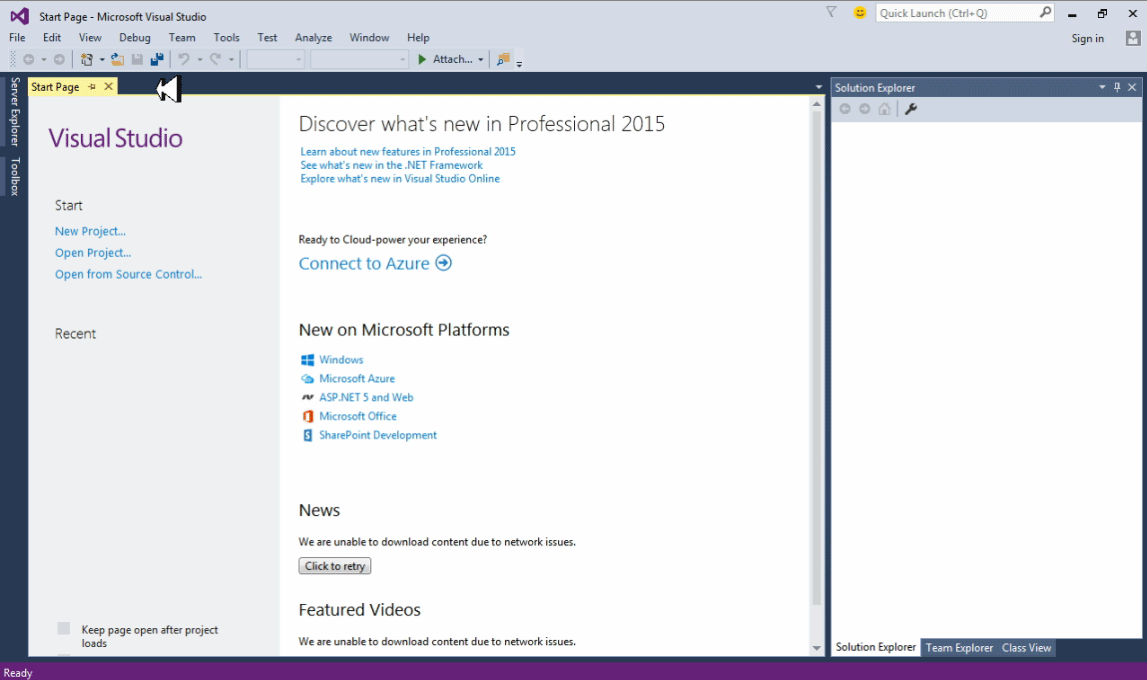Open the 'New Project...' link
Viewport: 1147px width, 680px height.
tap(90, 231)
